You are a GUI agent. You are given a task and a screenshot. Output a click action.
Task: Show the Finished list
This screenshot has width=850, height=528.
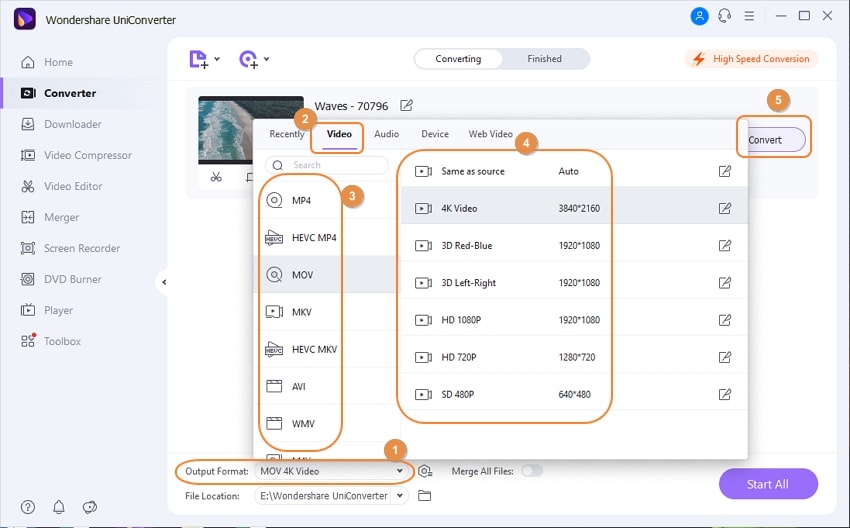[x=544, y=59]
